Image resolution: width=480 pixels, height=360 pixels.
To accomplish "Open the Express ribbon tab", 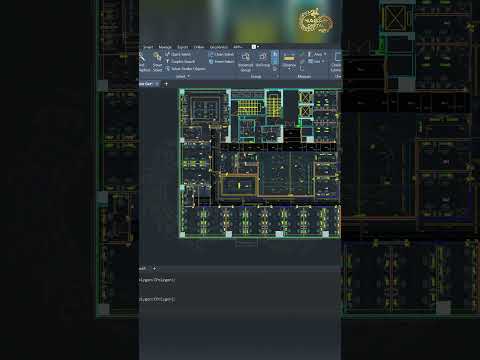I will click(219, 47).
